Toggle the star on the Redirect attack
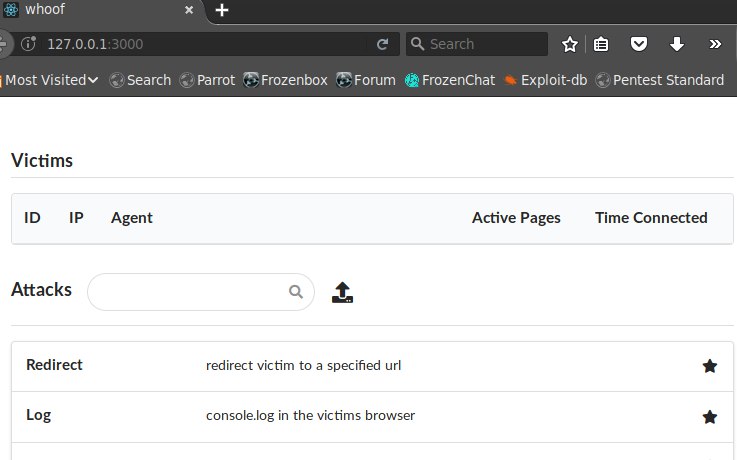 [x=709, y=366]
